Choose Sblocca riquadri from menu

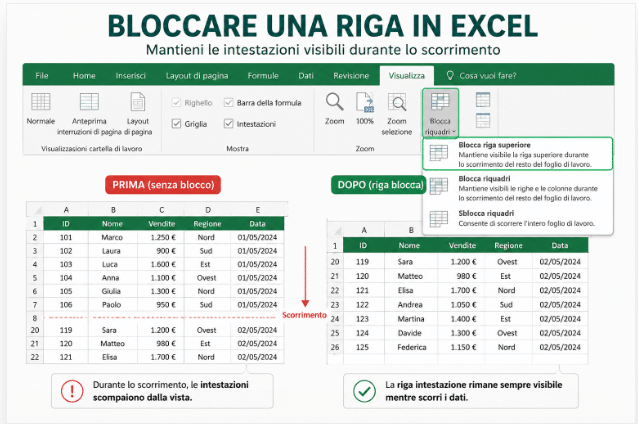[517, 219]
